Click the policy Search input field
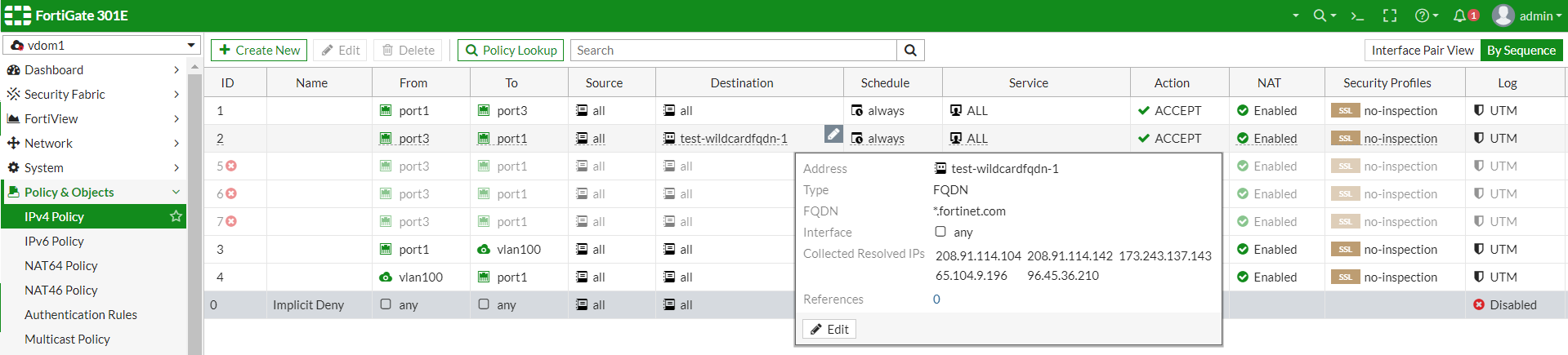Screen dimensions: 1568x355 (733, 51)
